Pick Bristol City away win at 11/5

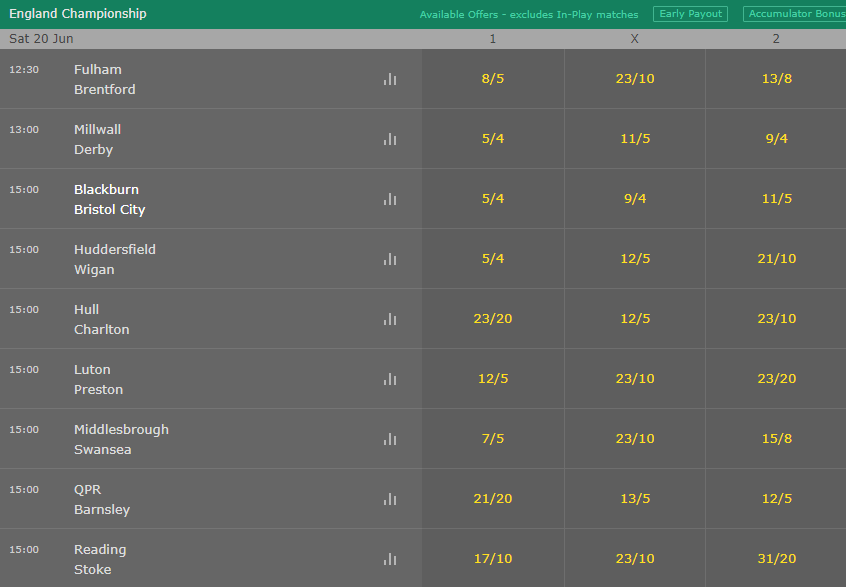point(776,199)
